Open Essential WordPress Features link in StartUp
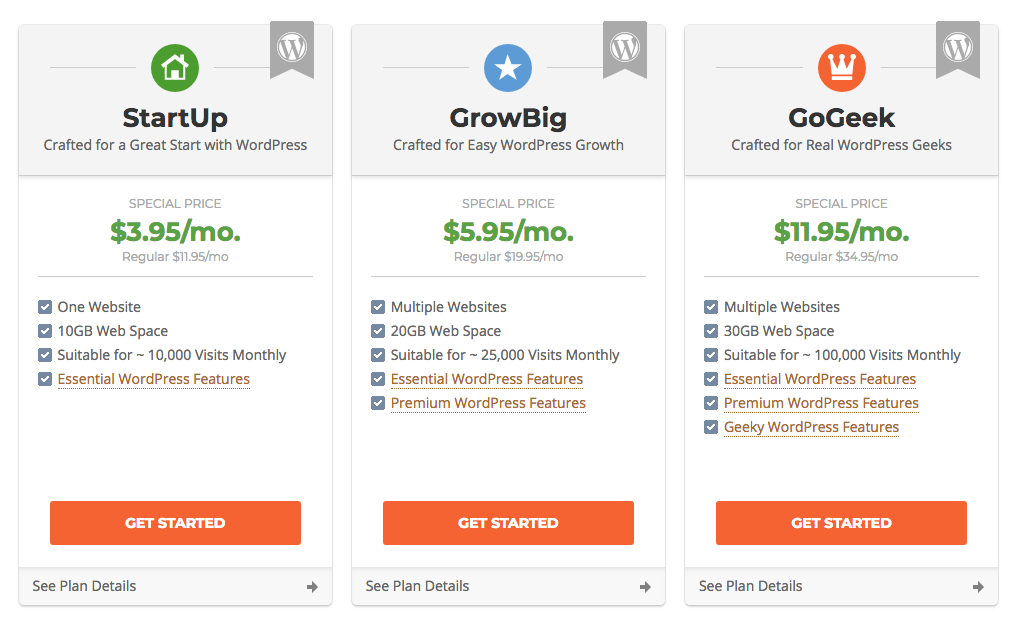 click(x=153, y=380)
